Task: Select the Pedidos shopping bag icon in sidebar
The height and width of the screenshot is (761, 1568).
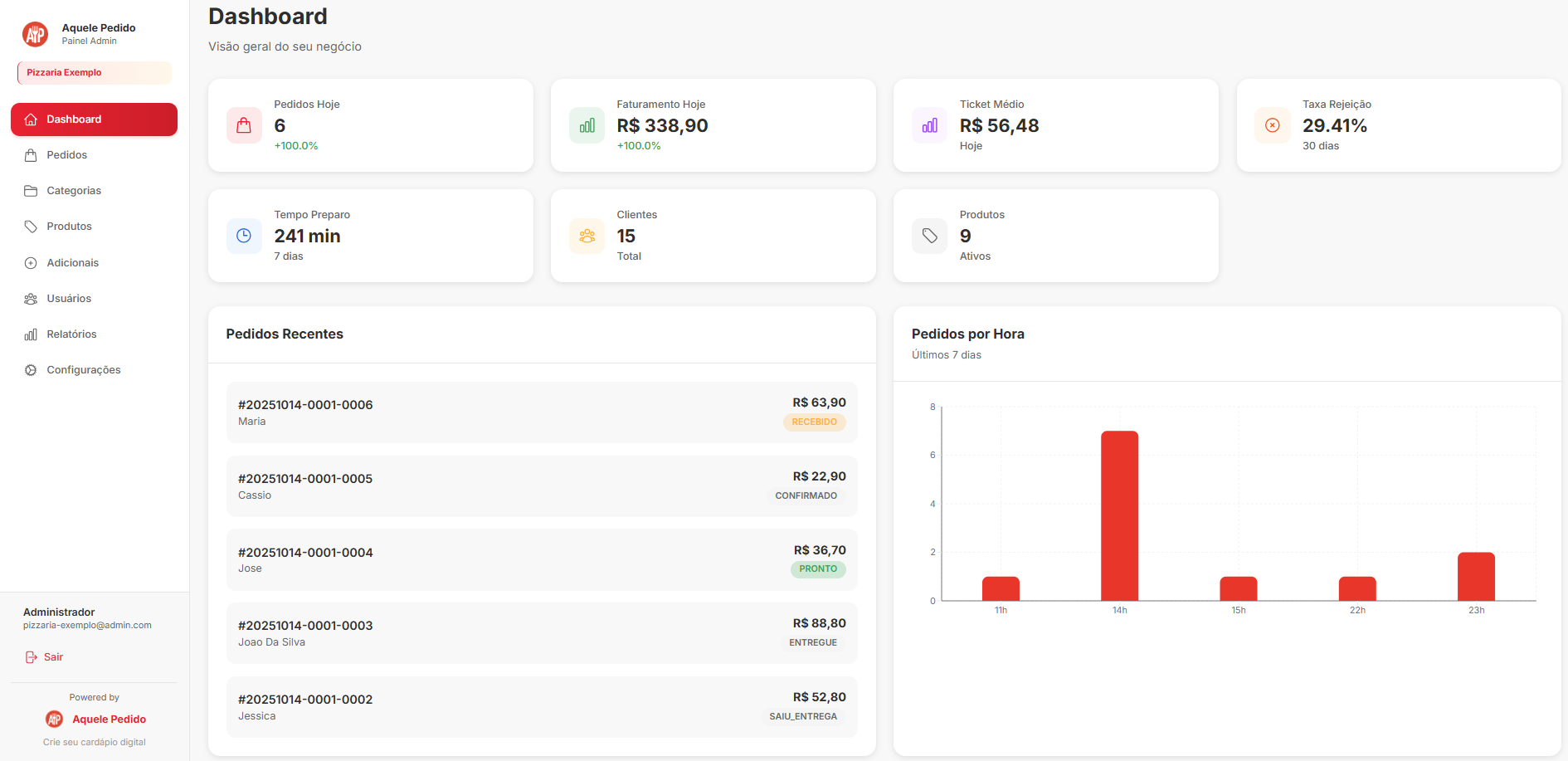Action: click(31, 154)
